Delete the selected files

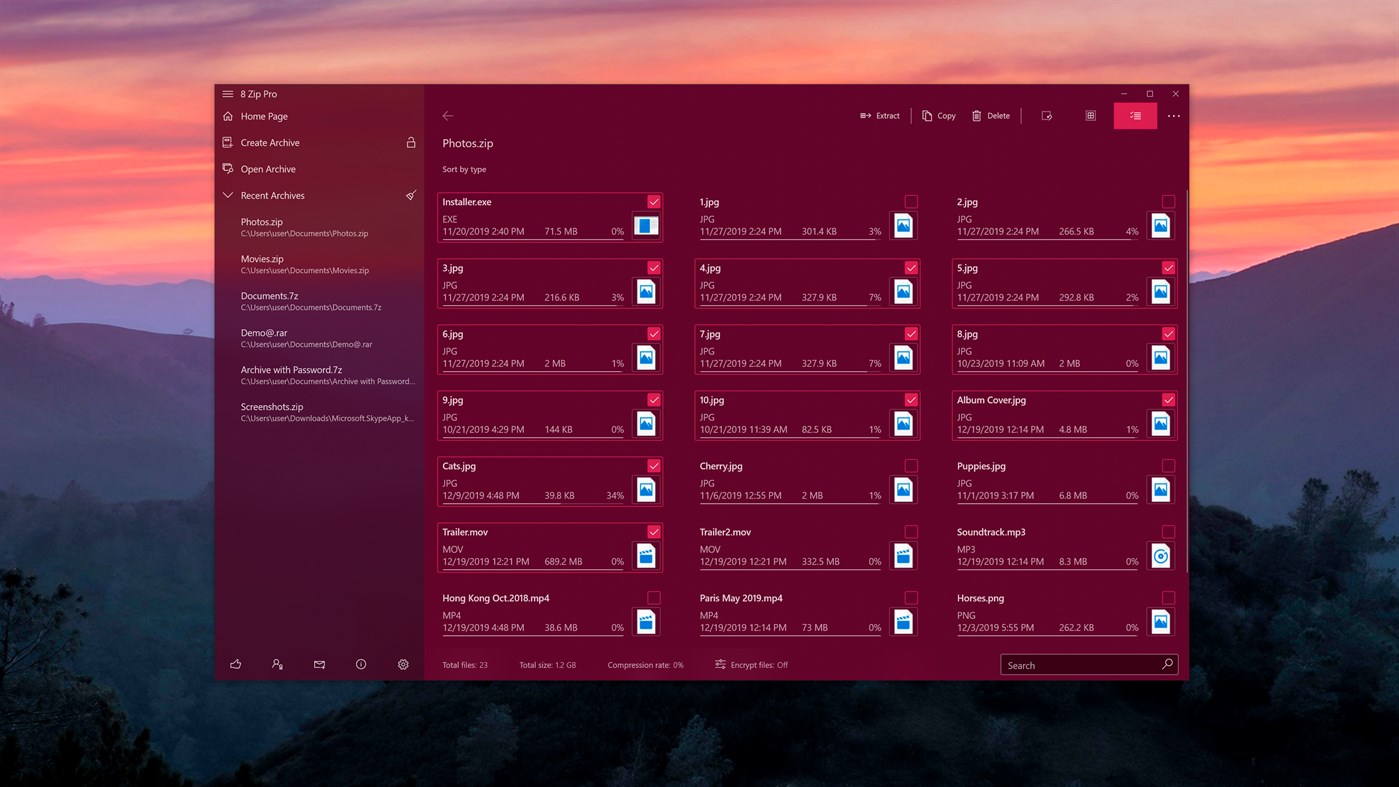991,115
